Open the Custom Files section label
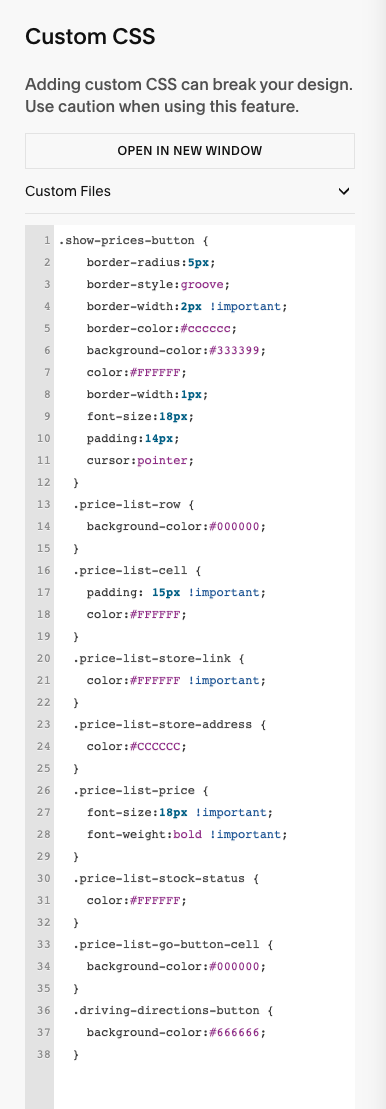 tap(68, 191)
